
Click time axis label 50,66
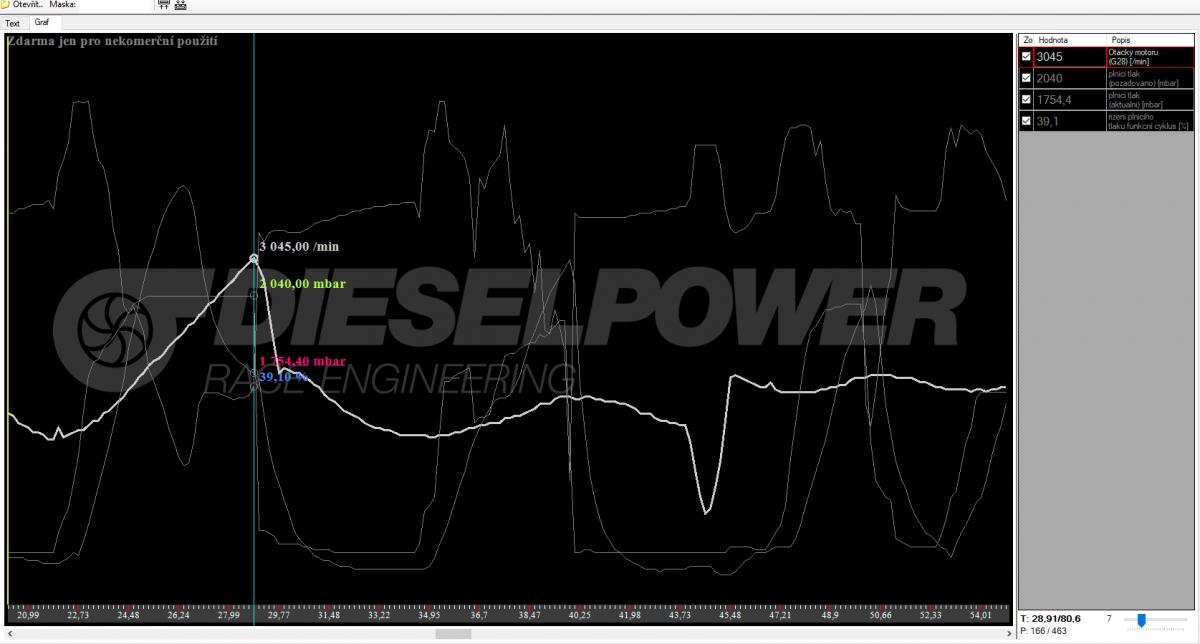879,616
